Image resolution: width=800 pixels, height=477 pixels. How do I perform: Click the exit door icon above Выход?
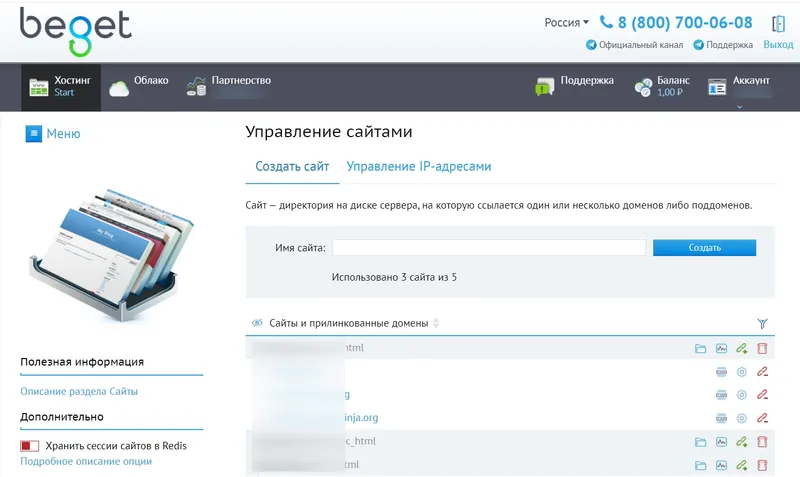778,23
